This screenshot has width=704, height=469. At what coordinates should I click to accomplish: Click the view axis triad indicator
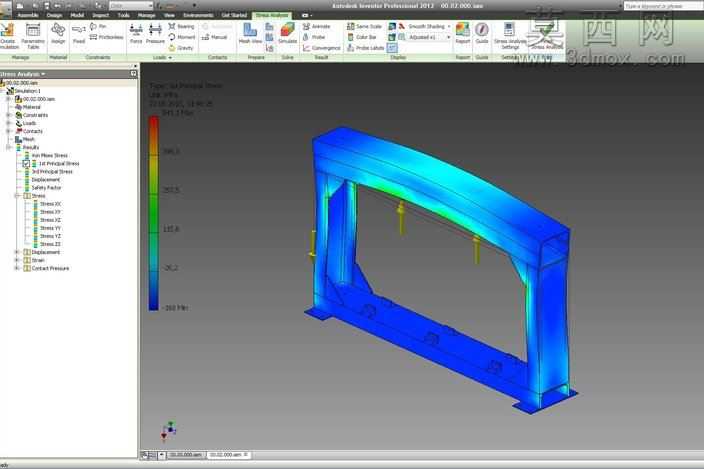click(168, 431)
